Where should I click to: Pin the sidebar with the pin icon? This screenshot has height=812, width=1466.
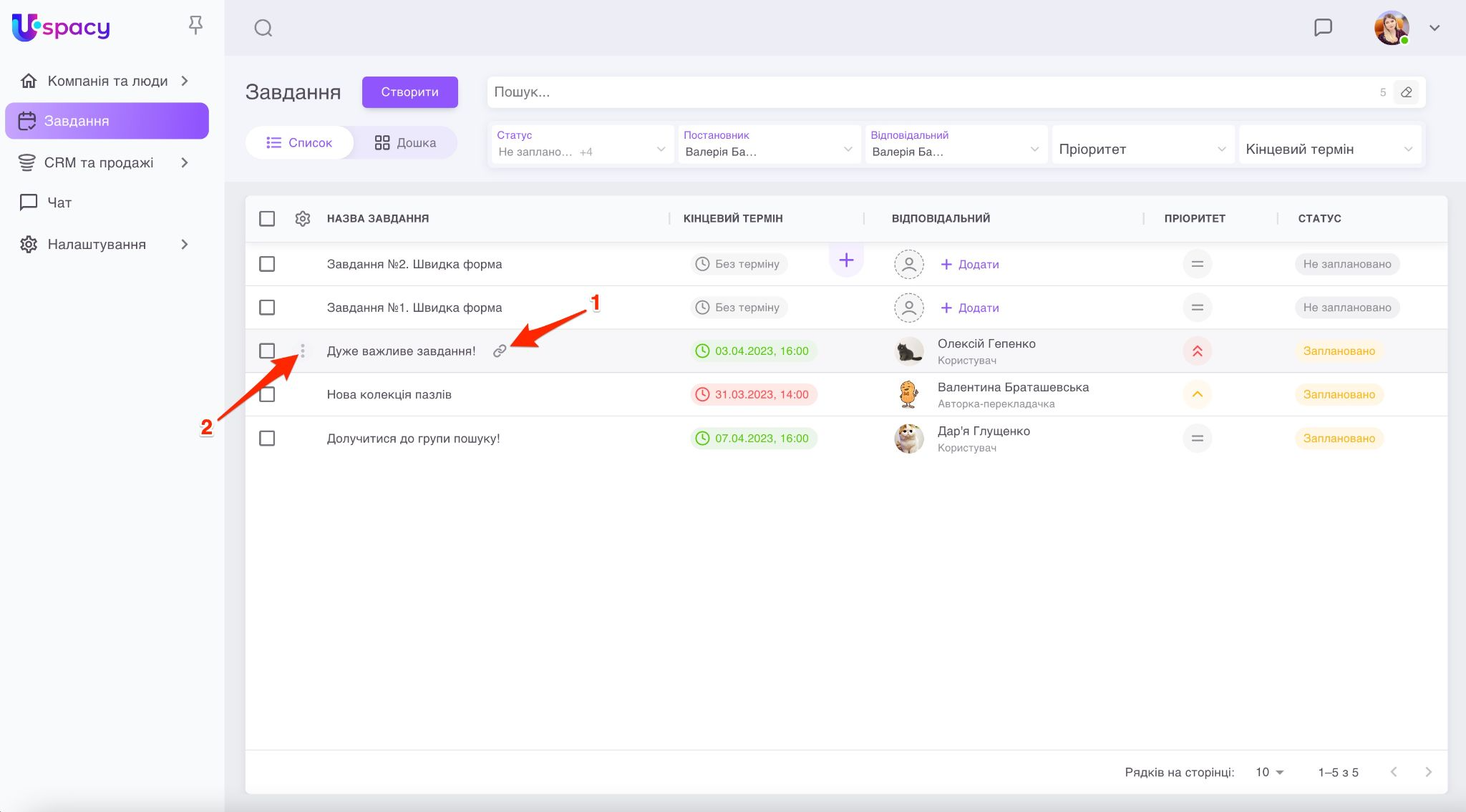[195, 26]
